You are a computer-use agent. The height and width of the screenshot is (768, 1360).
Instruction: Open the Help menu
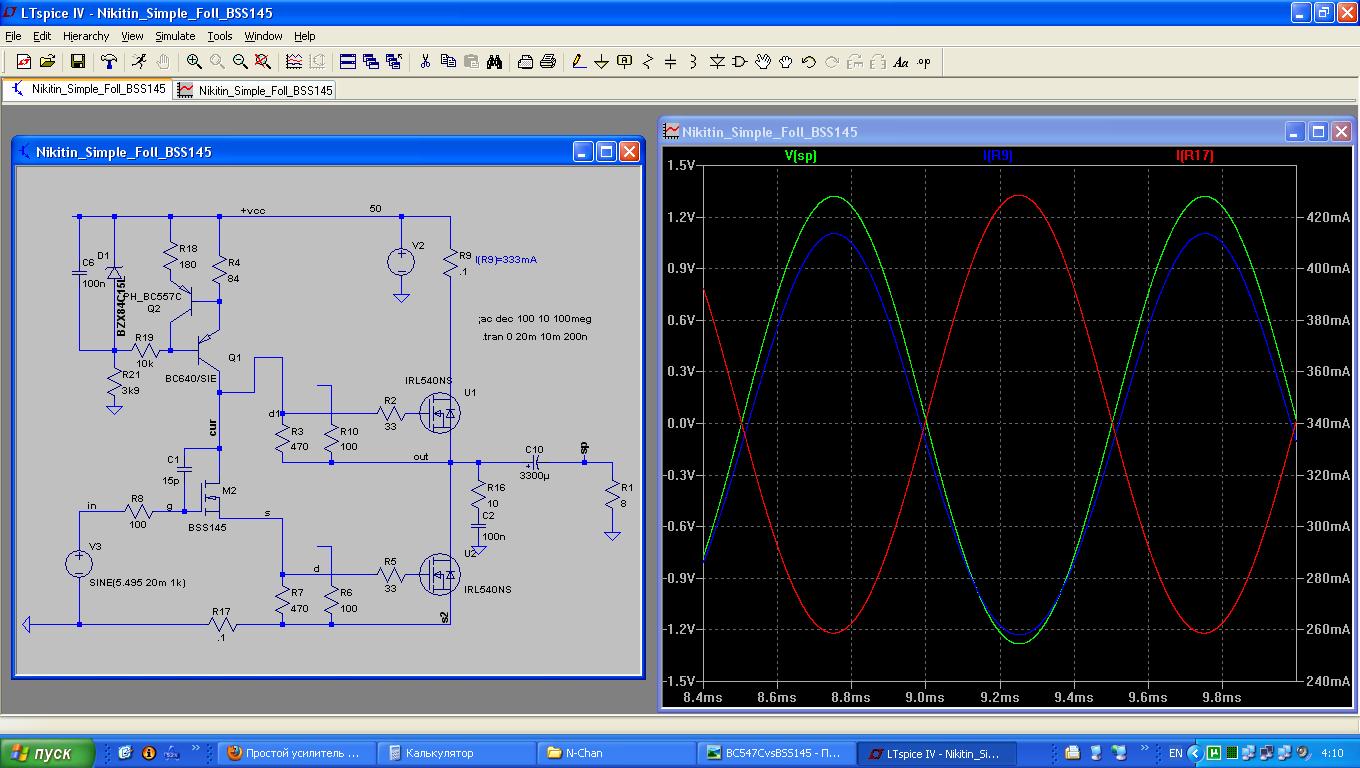(x=305, y=36)
